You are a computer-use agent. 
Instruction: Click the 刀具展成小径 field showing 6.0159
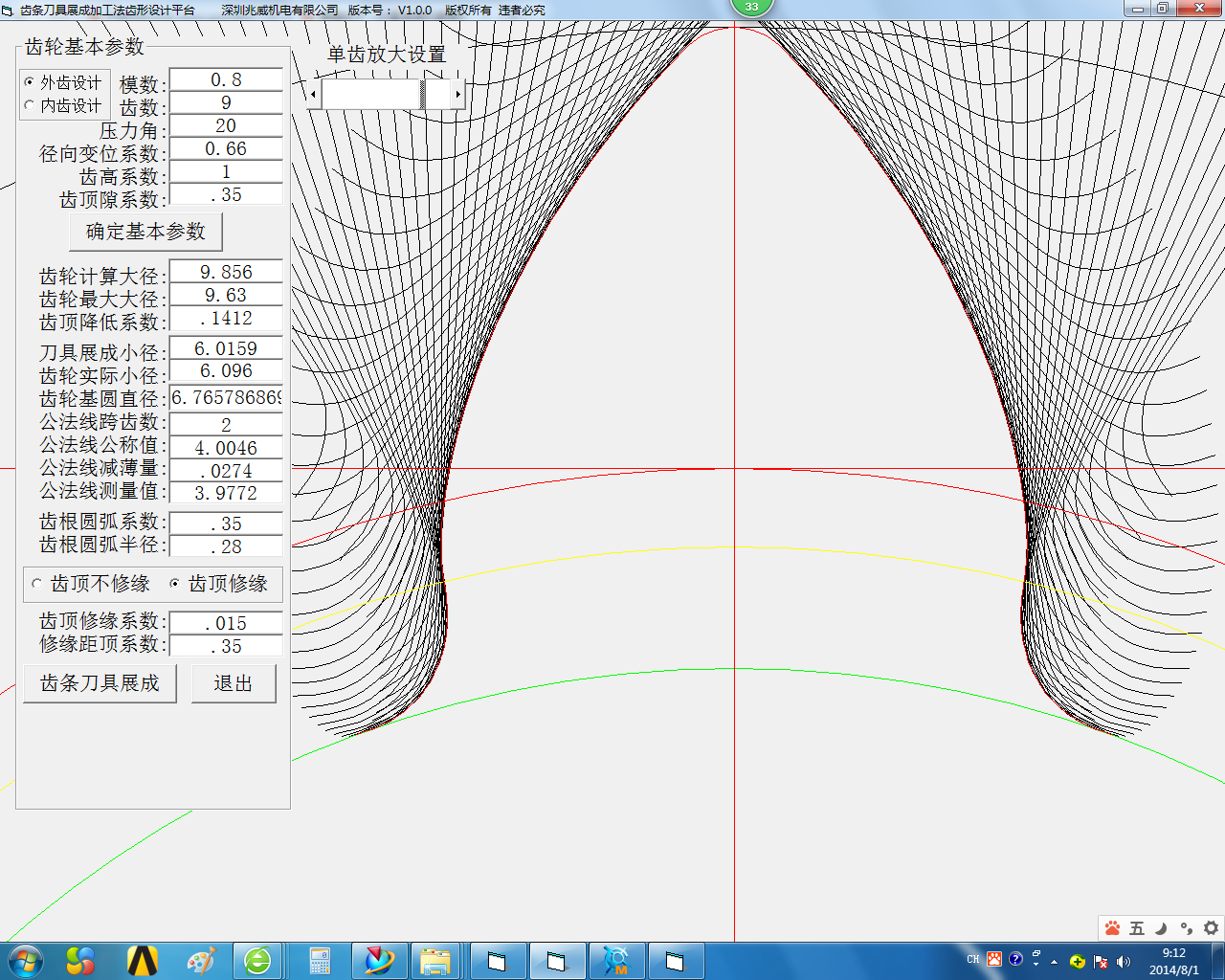pos(226,348)
